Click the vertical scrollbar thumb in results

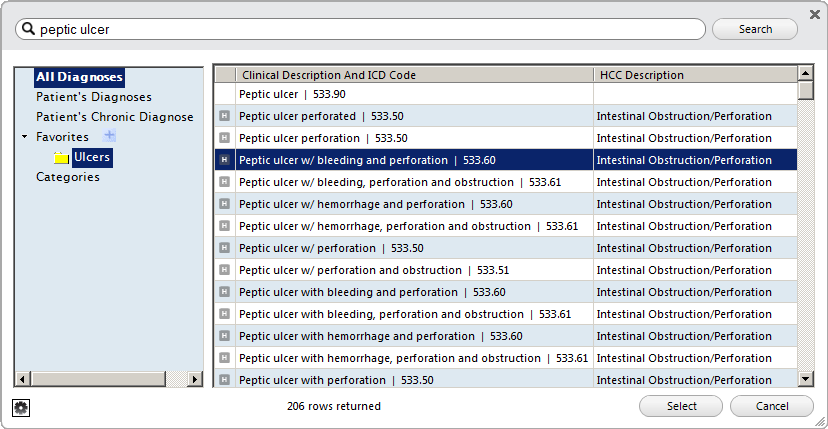pyautogui.click(x=806, y=90)
